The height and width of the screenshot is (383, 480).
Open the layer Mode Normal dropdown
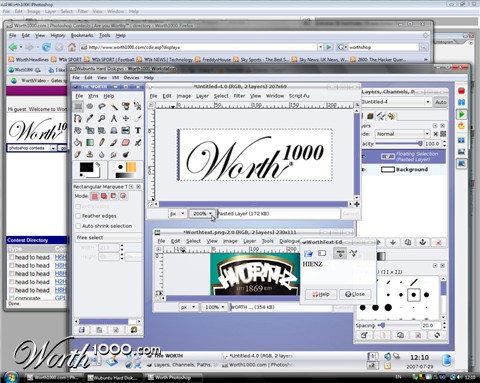403,134
